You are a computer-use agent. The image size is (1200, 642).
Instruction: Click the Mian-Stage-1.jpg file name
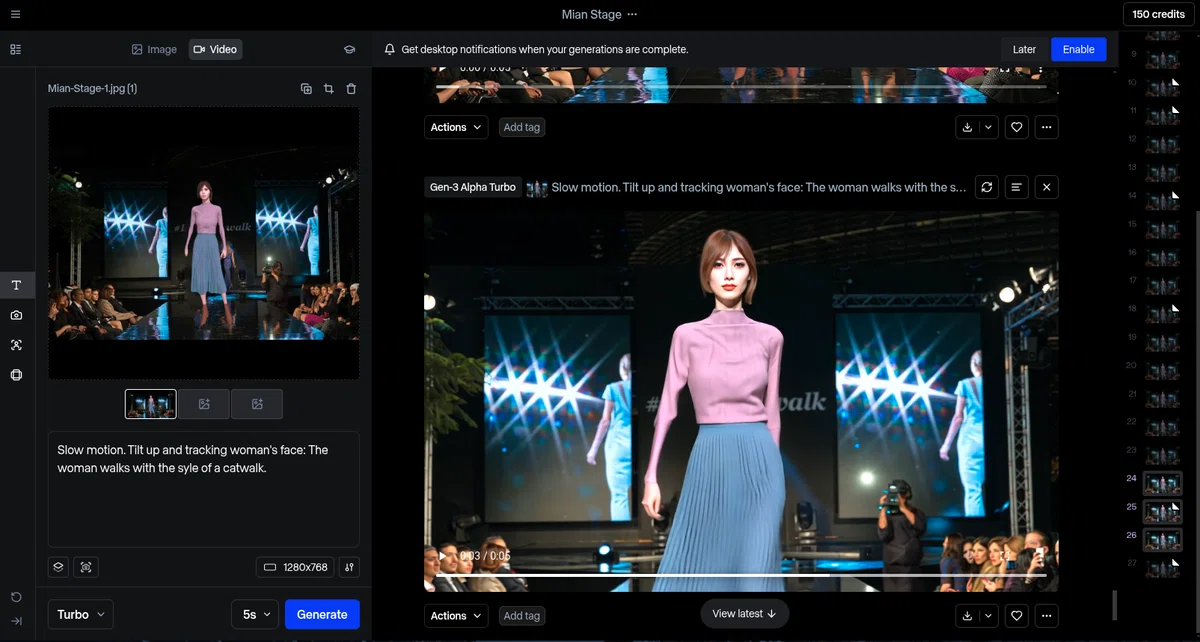92,89
